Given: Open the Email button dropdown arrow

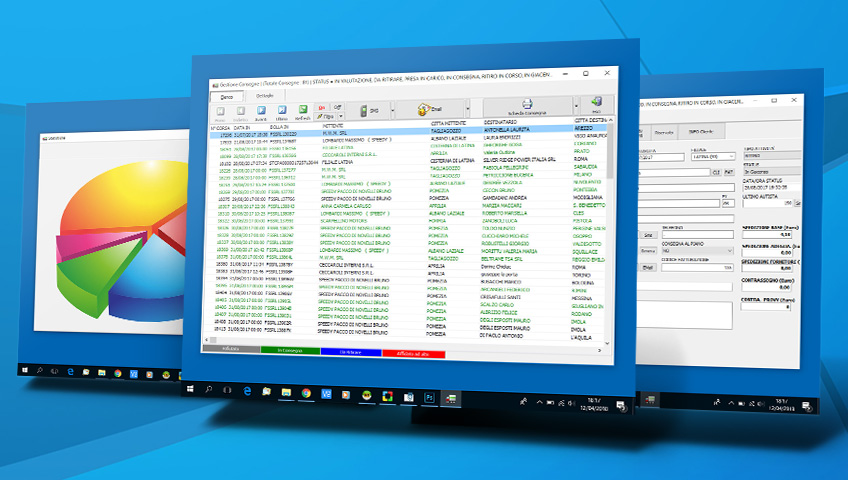Looking at the screenshot, I should coord(467,108).
